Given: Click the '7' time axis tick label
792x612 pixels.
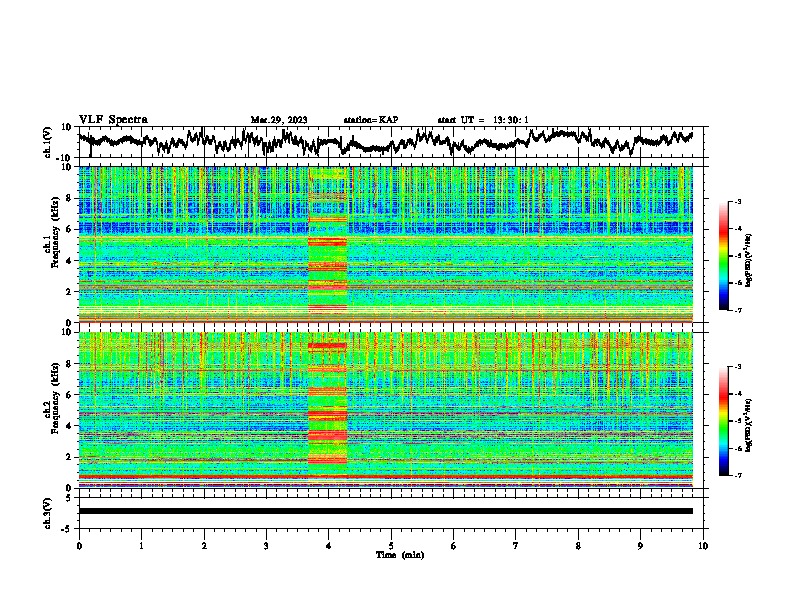Looking at the screenshot, I should (x=516, y=546).
